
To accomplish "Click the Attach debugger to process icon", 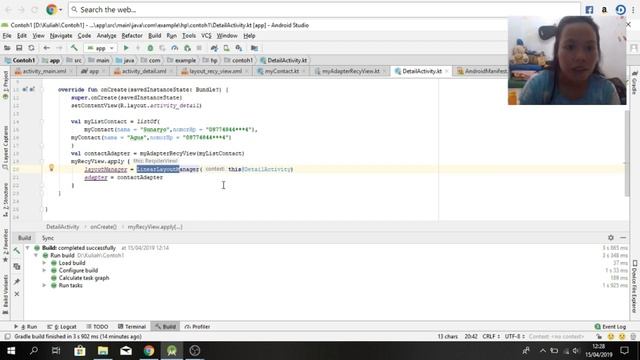I will point(187,48).
